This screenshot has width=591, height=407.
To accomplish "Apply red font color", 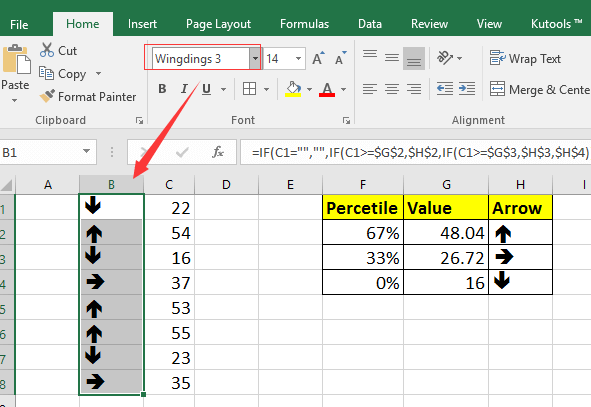I will (x=327, y=89).
